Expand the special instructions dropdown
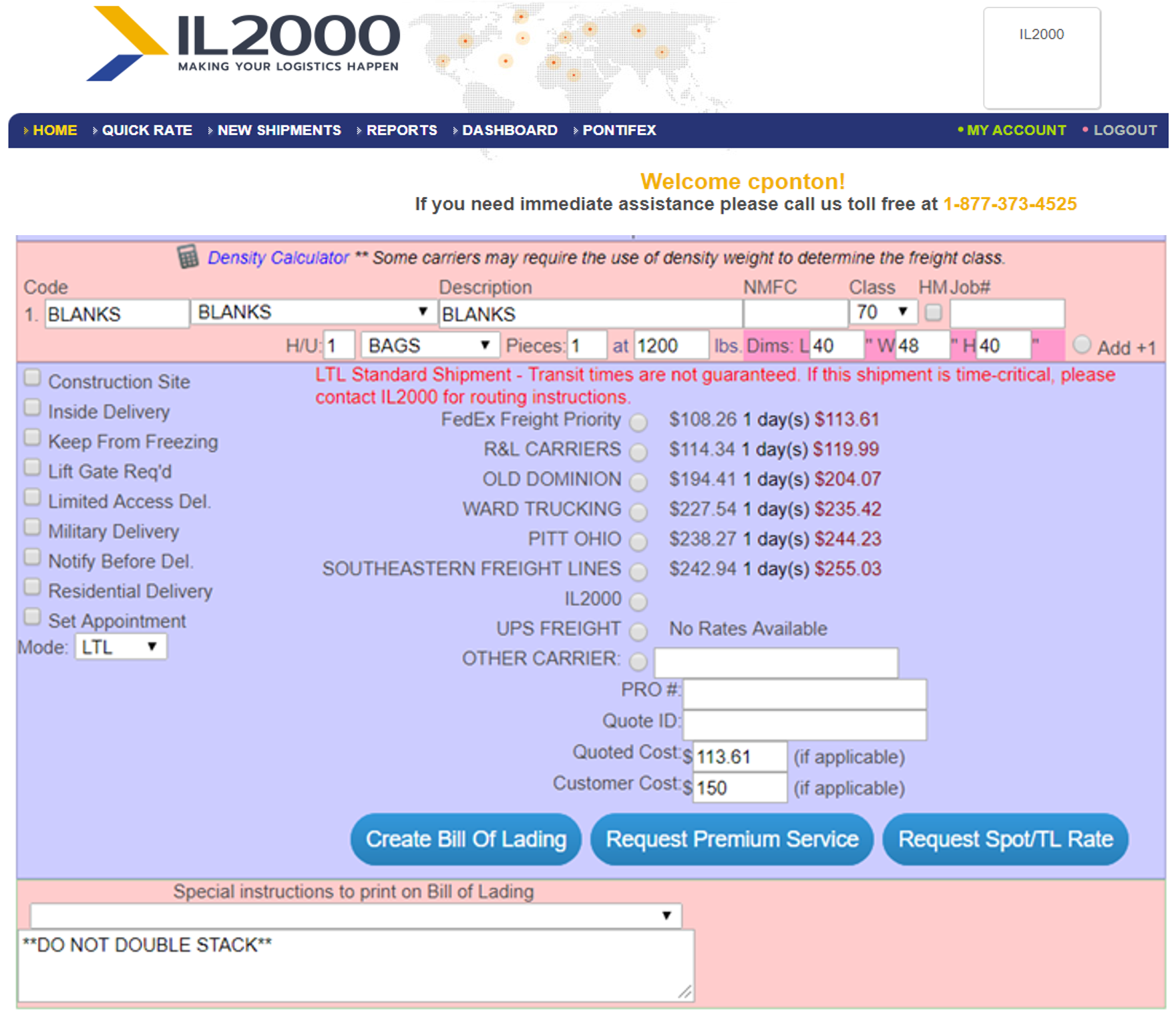Image resolution: width=1176 pixels, height=1030 pixels. pyautogui.click(x=355, y=915)
